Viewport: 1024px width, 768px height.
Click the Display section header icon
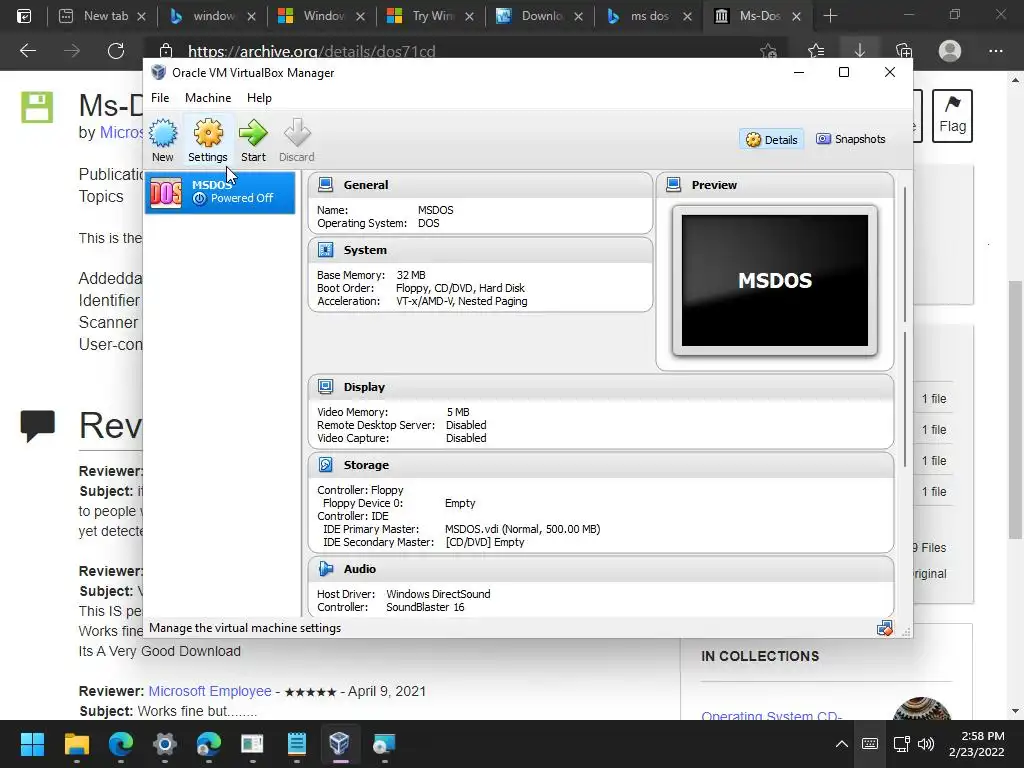(x=325, y=387)
